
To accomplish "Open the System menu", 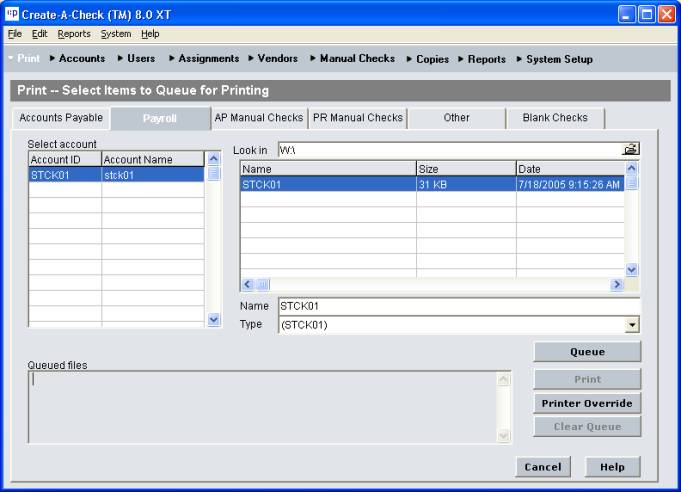I will [116, 34].
